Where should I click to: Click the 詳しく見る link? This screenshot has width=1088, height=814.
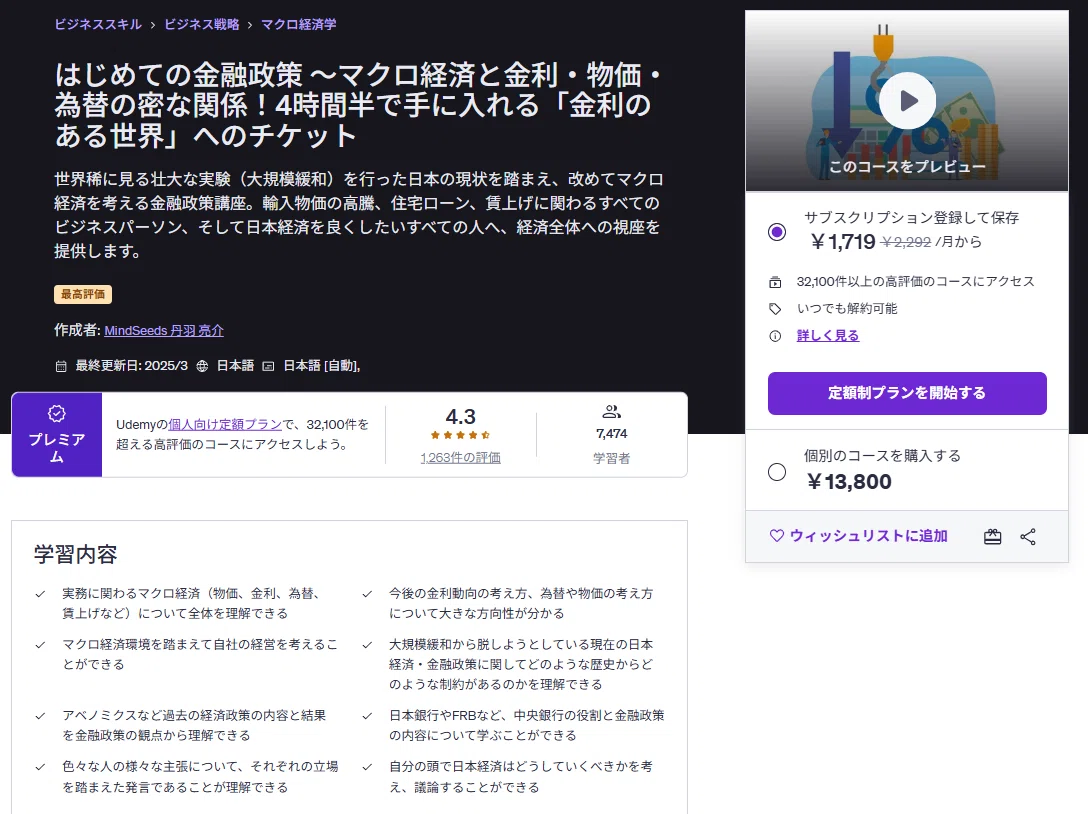click(828, 336)
